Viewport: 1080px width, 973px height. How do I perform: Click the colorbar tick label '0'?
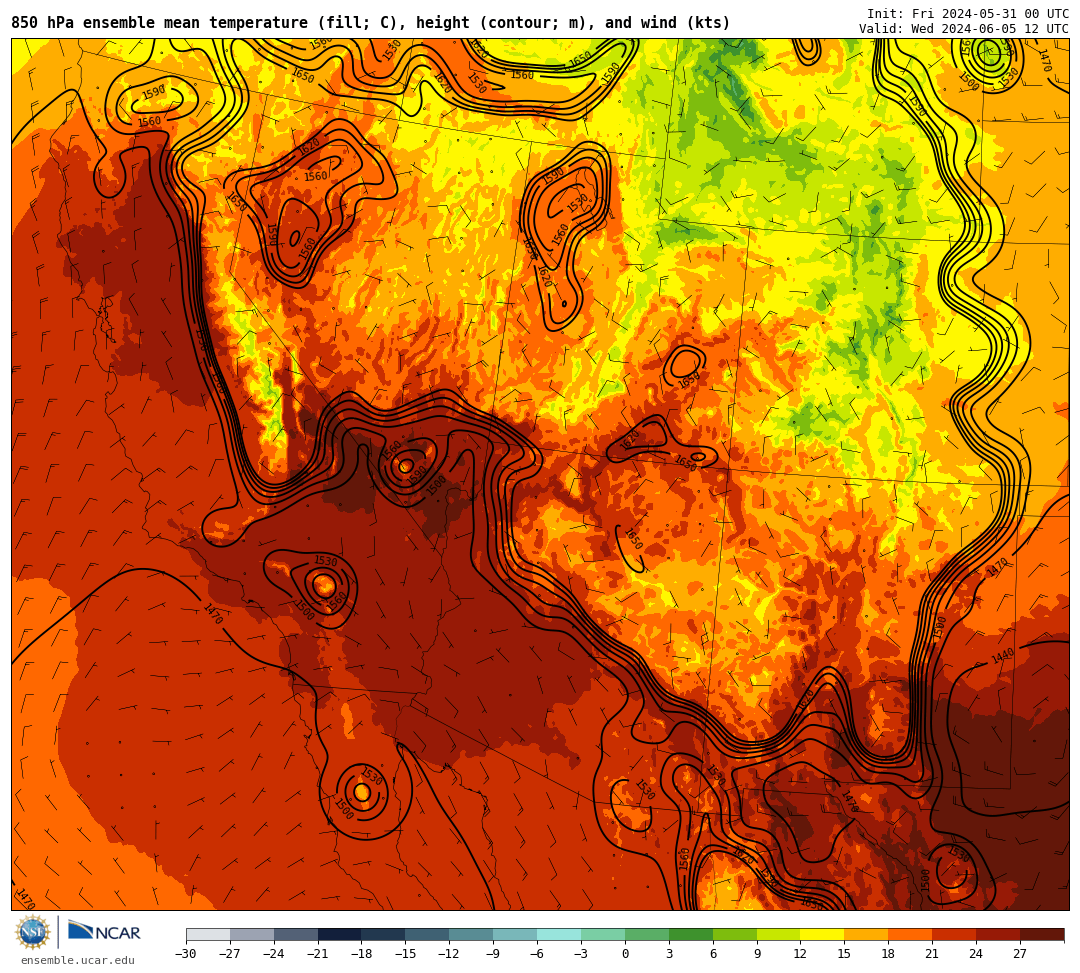[x=625, y=954]
